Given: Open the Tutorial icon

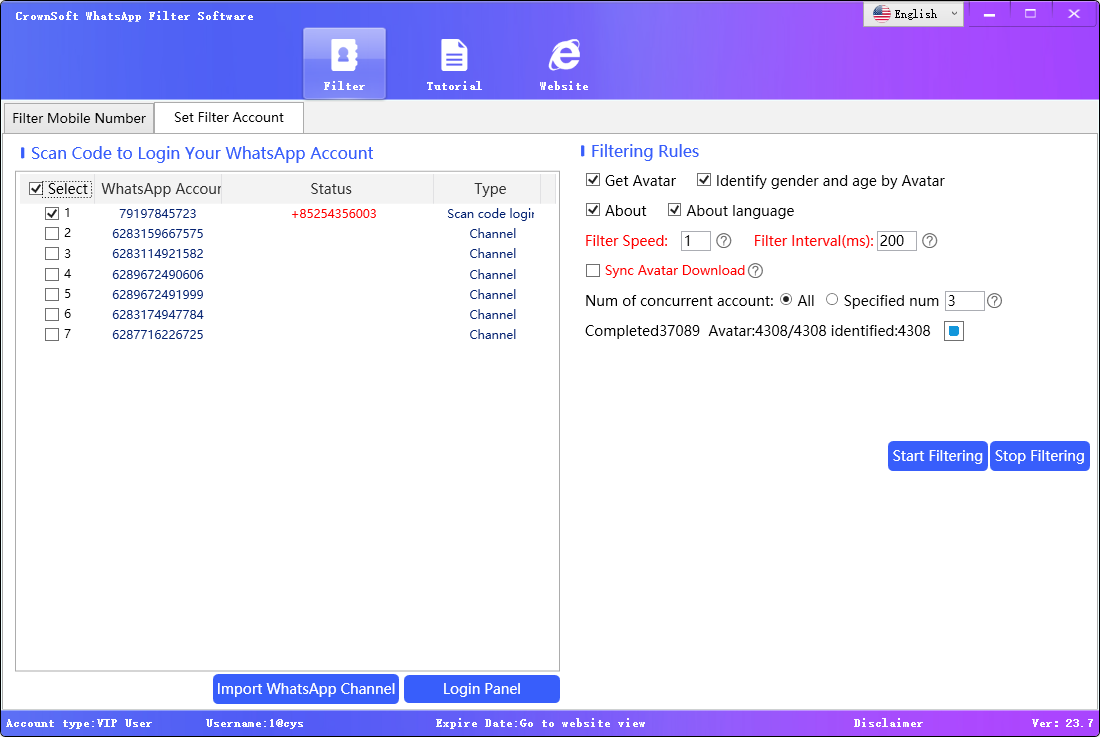Looking at the screenshot, I should pos(454,62).
